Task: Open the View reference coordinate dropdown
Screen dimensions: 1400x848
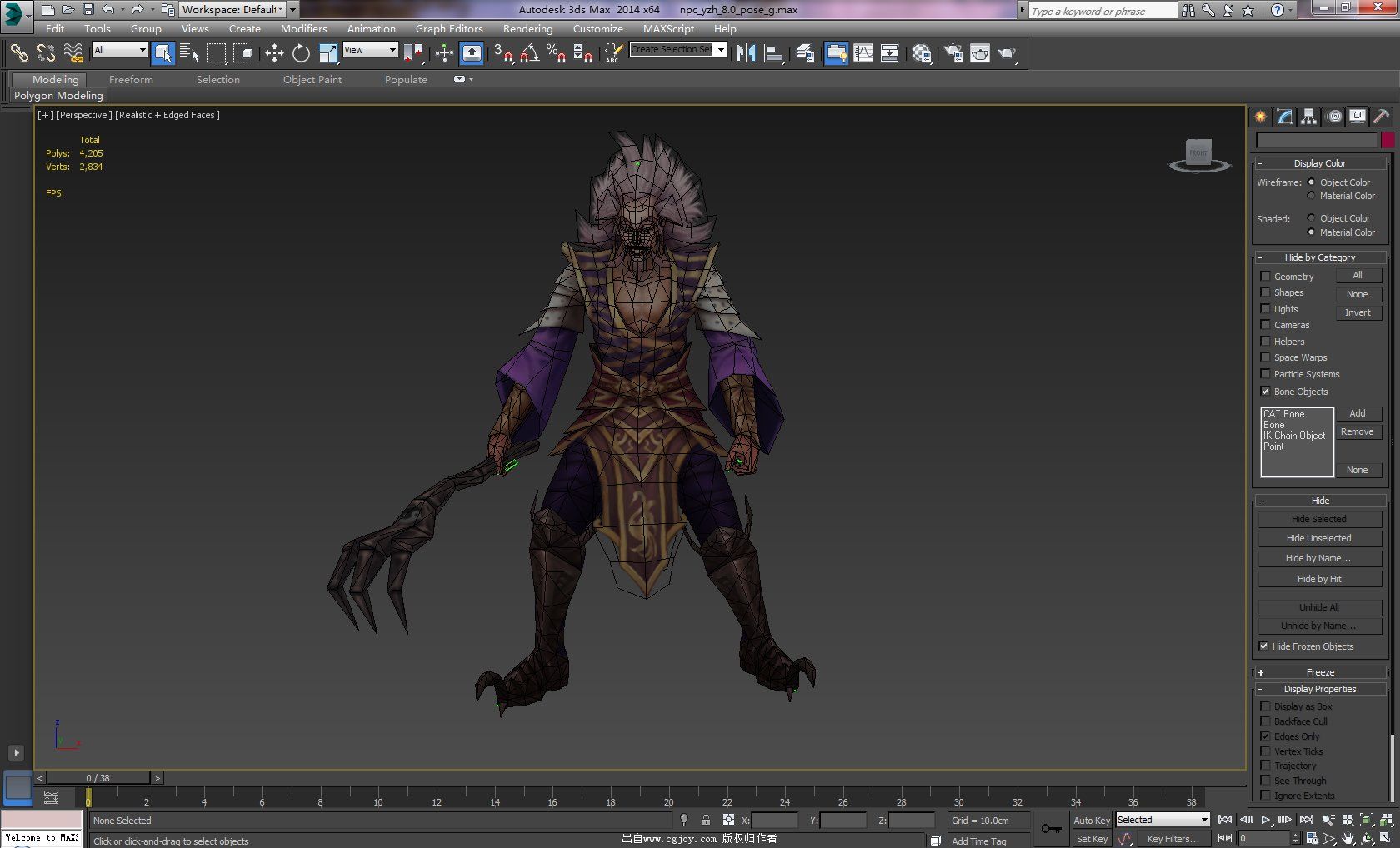Action: tap(370, 50)
